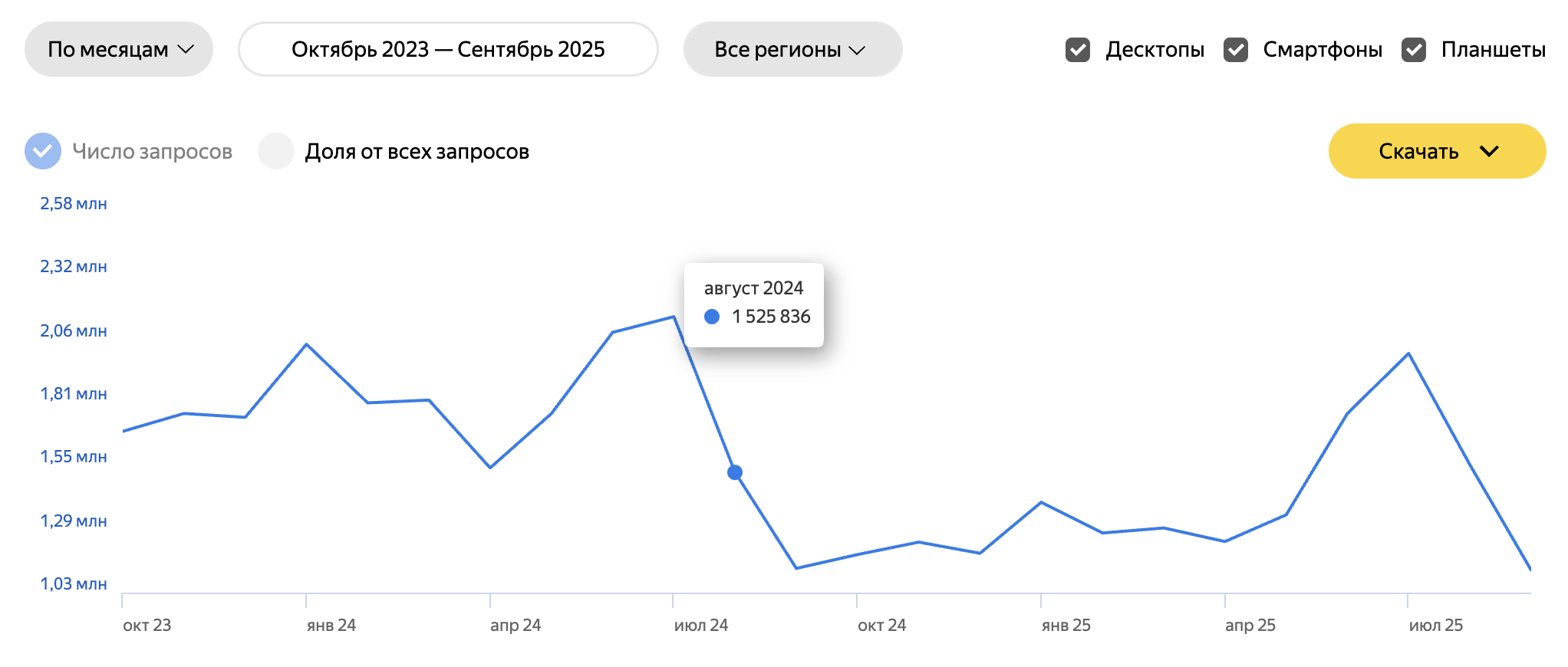Click the Скачать button label
The width and height of the screenshot is (1568, 667).
pos(1418,151)
